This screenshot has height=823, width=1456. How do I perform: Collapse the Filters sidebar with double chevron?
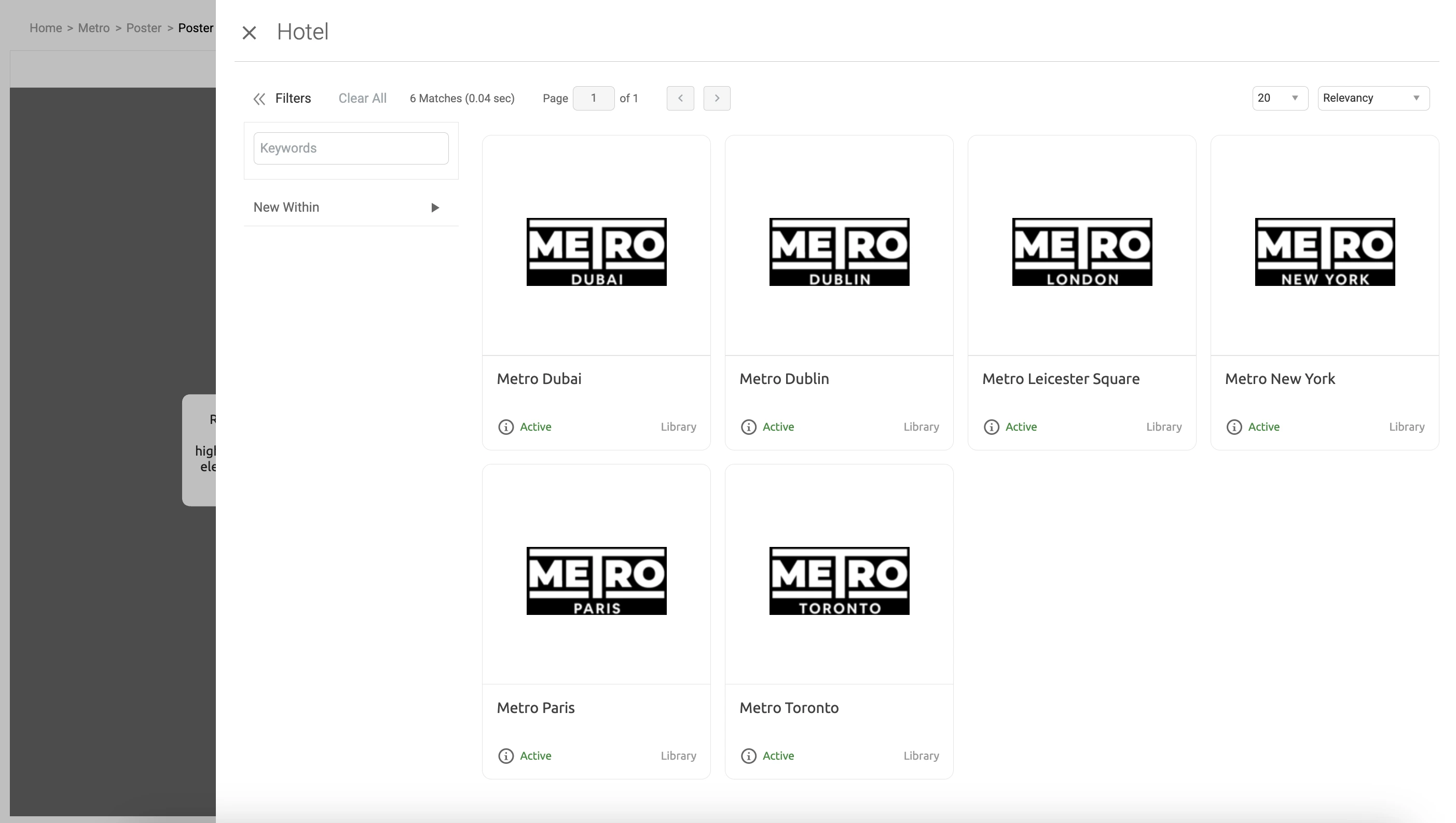click(259, 99)
